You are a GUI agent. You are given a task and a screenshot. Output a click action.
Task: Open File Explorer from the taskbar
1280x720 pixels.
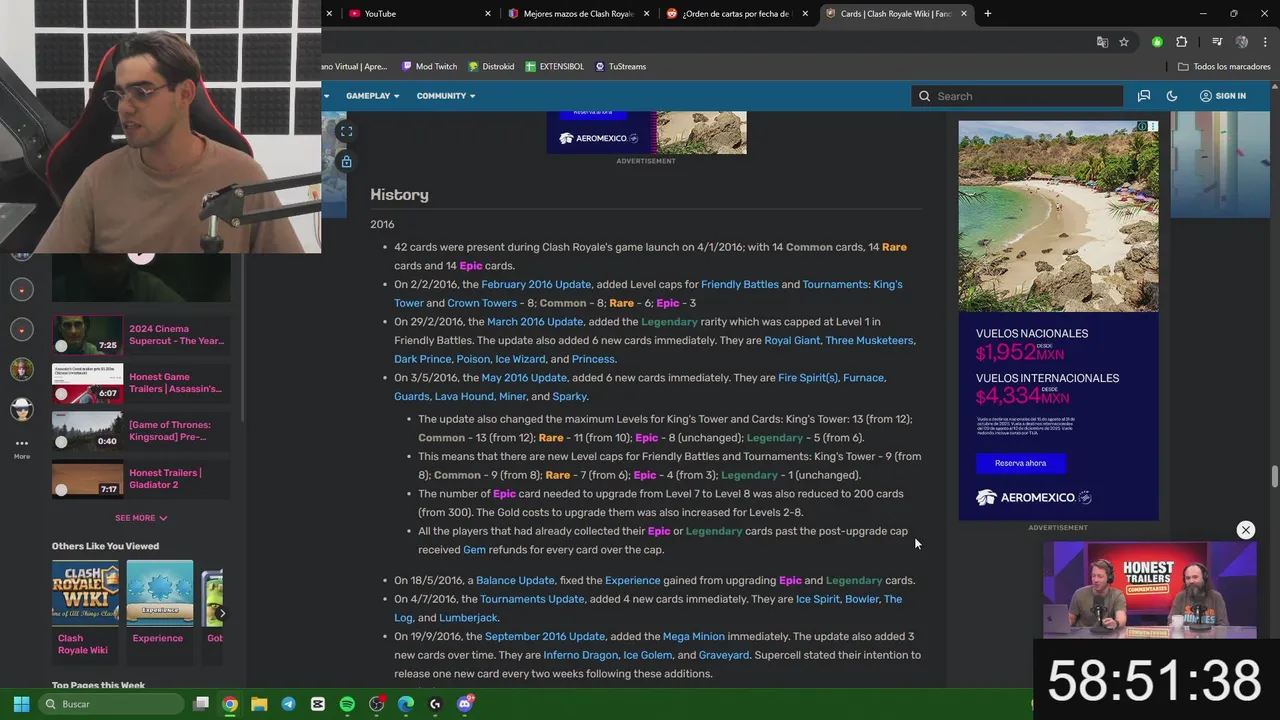259,704
